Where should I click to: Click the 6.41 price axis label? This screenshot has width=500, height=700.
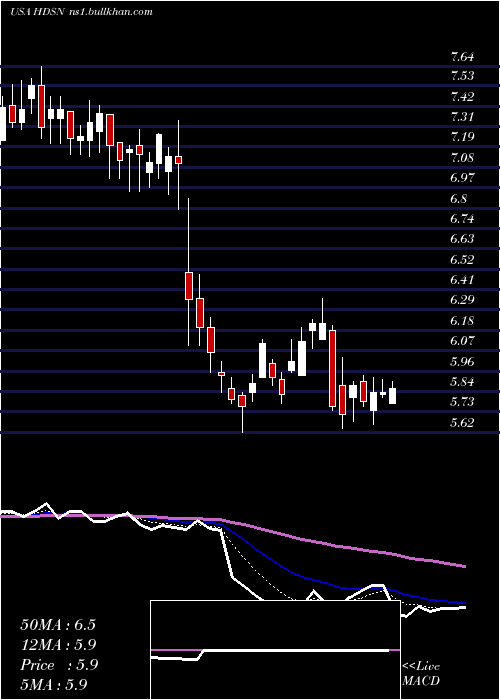(462, 280)
